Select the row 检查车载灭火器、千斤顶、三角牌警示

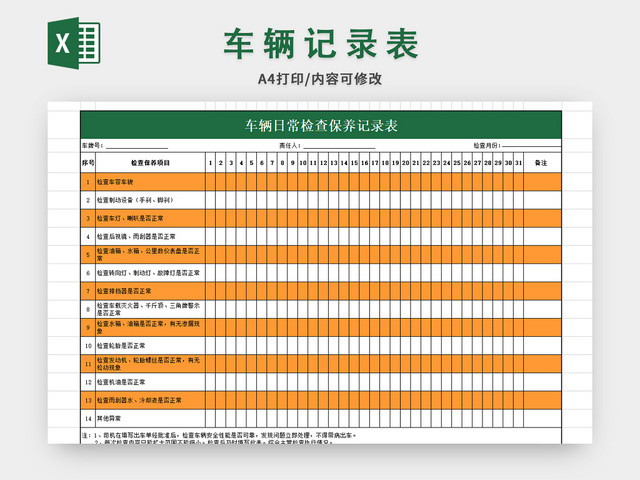pyautogui.click(x=321, y=309)
